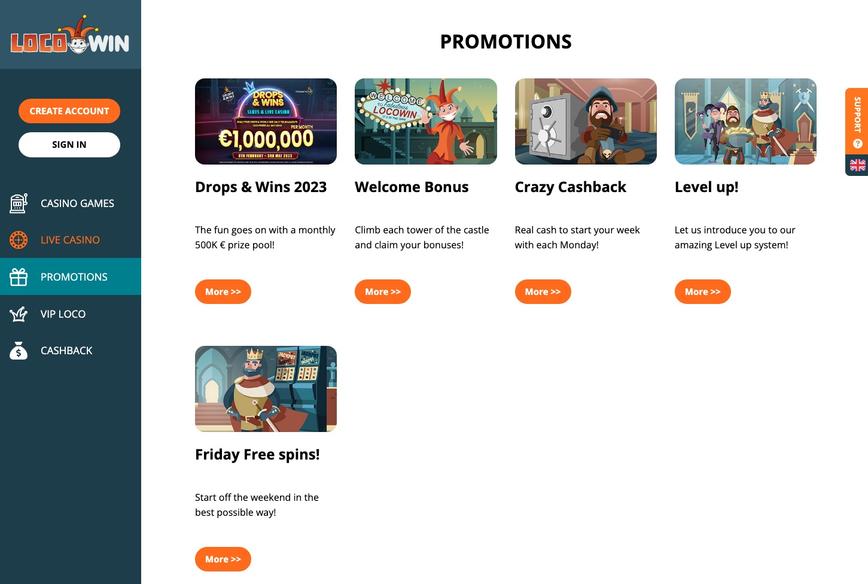Image resolution: width=868 pixels, height=584 pixels.
Task: Click the roulette wheel Live Casino icon
Action: [18, 239]
